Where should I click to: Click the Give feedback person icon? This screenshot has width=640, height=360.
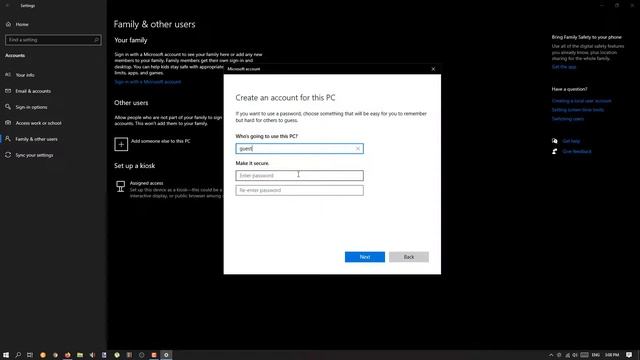pos(555,151)
